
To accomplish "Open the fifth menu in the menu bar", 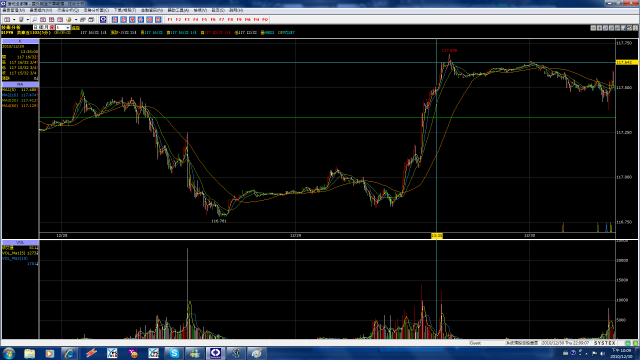I will click(124, 10).
